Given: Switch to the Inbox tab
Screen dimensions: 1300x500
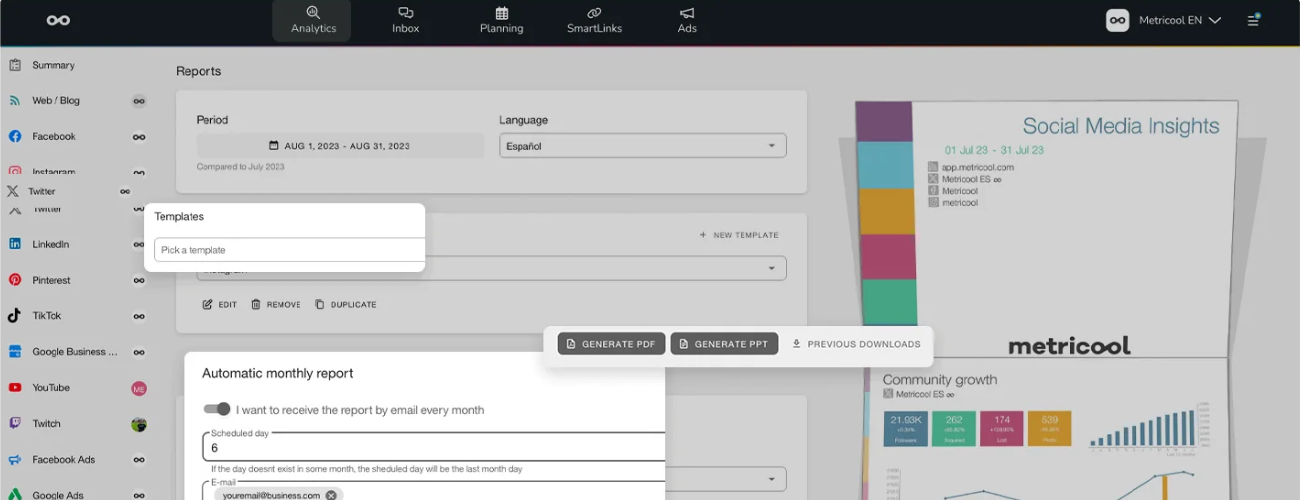Looking at the screenshot, I should pos(405,20).
